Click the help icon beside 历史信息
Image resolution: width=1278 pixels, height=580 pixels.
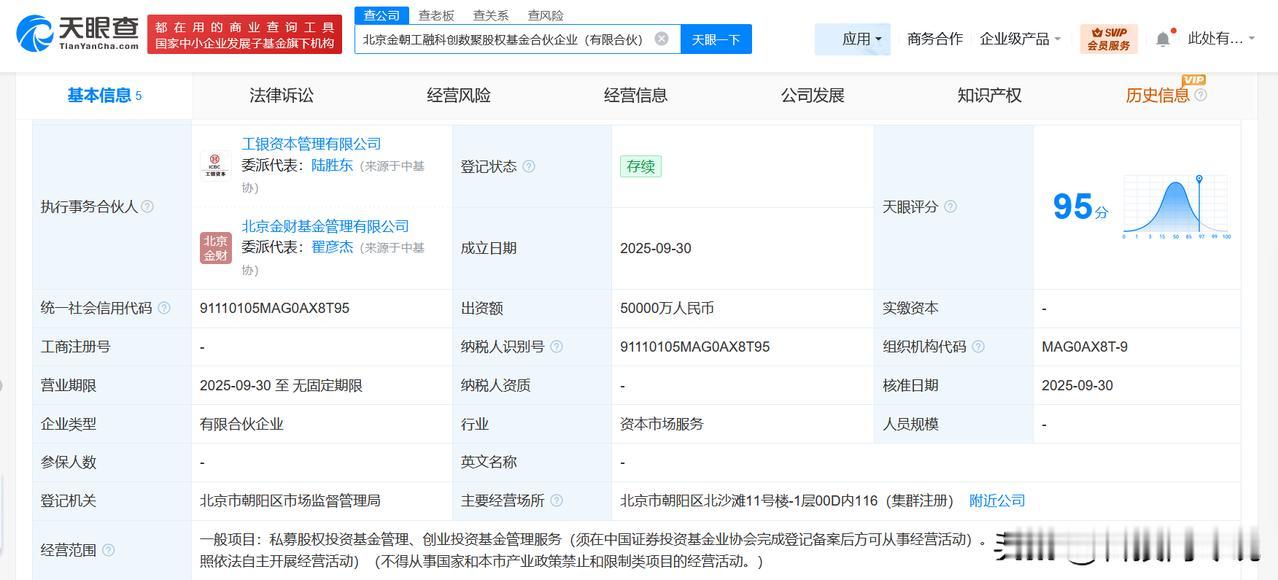coord(1200,95)
